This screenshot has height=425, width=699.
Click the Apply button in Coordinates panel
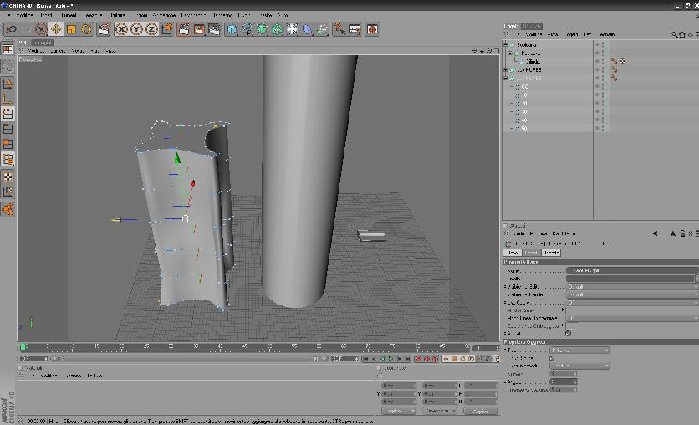[x=481, y=411]
